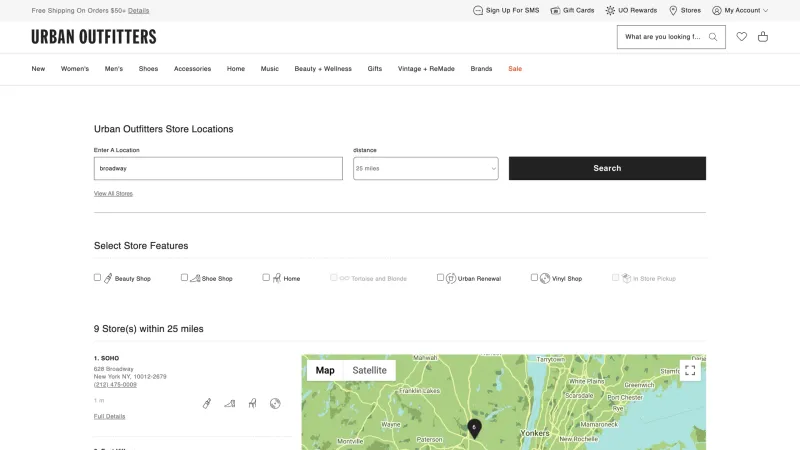Open the New menu

tap(38, 69)
